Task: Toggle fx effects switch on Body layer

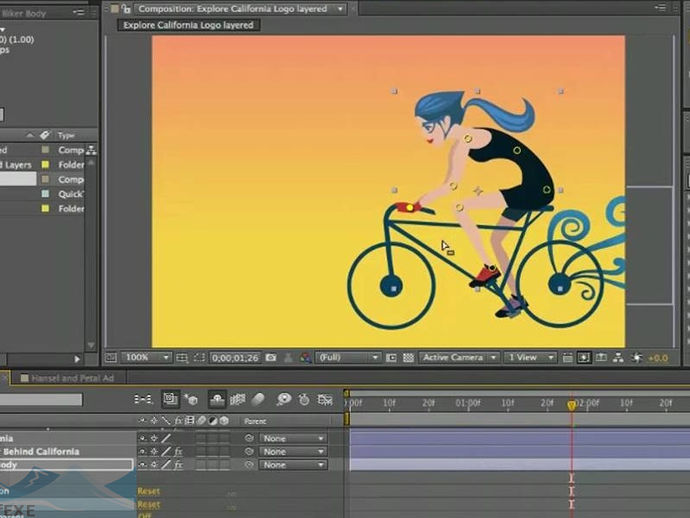Action: coord(178,465)
